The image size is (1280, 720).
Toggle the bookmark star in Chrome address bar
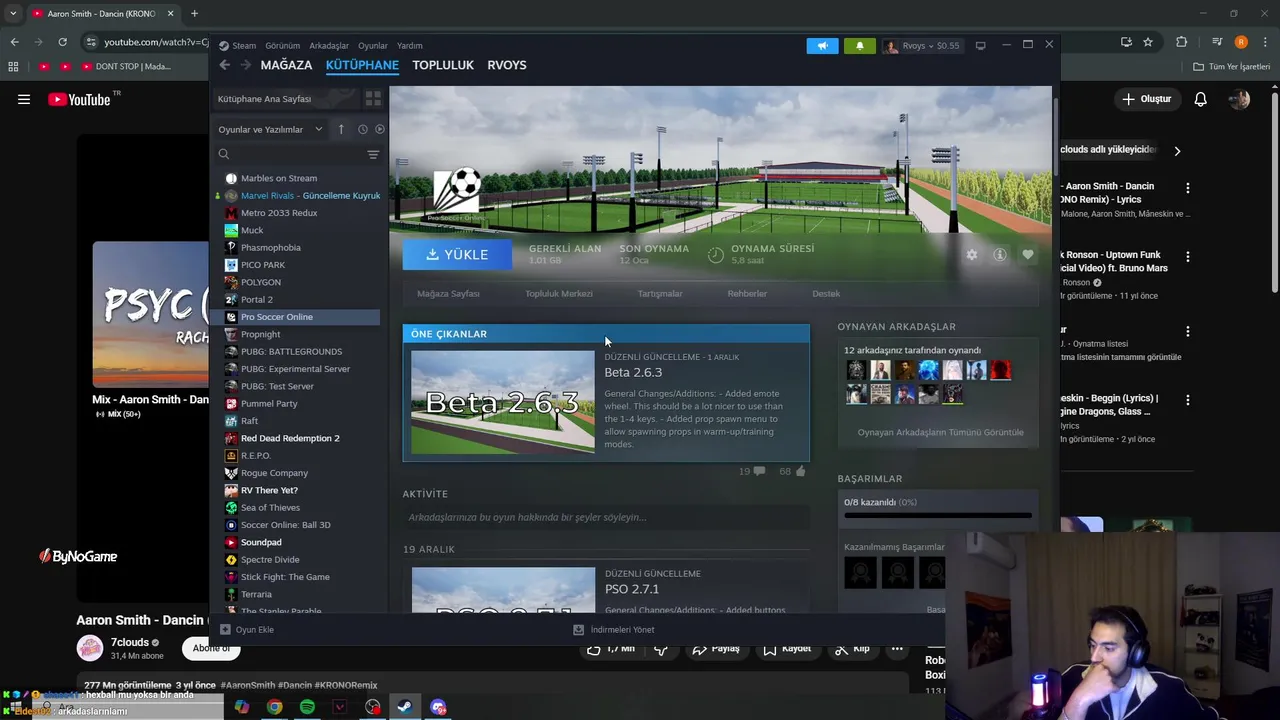pos(1148,42)
